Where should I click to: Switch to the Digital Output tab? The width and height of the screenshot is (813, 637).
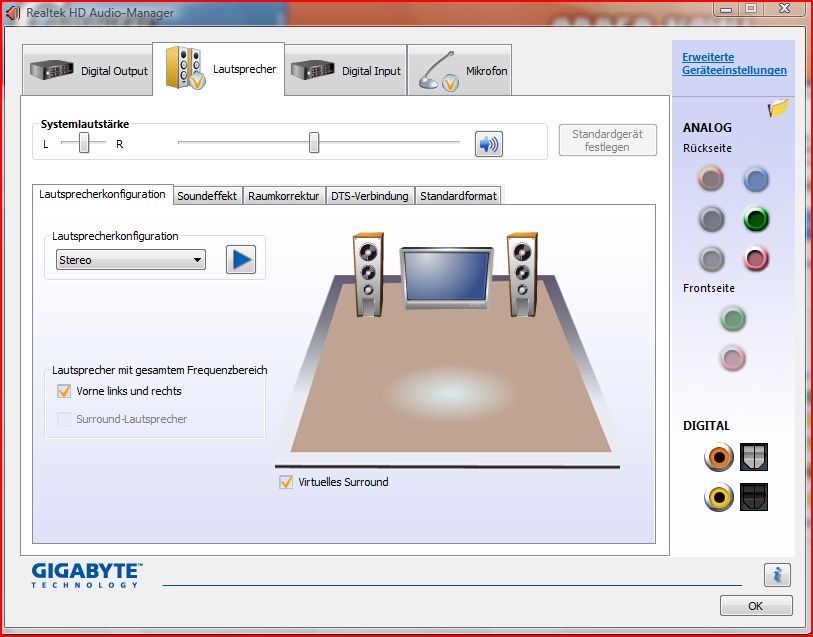pos(88,70)
